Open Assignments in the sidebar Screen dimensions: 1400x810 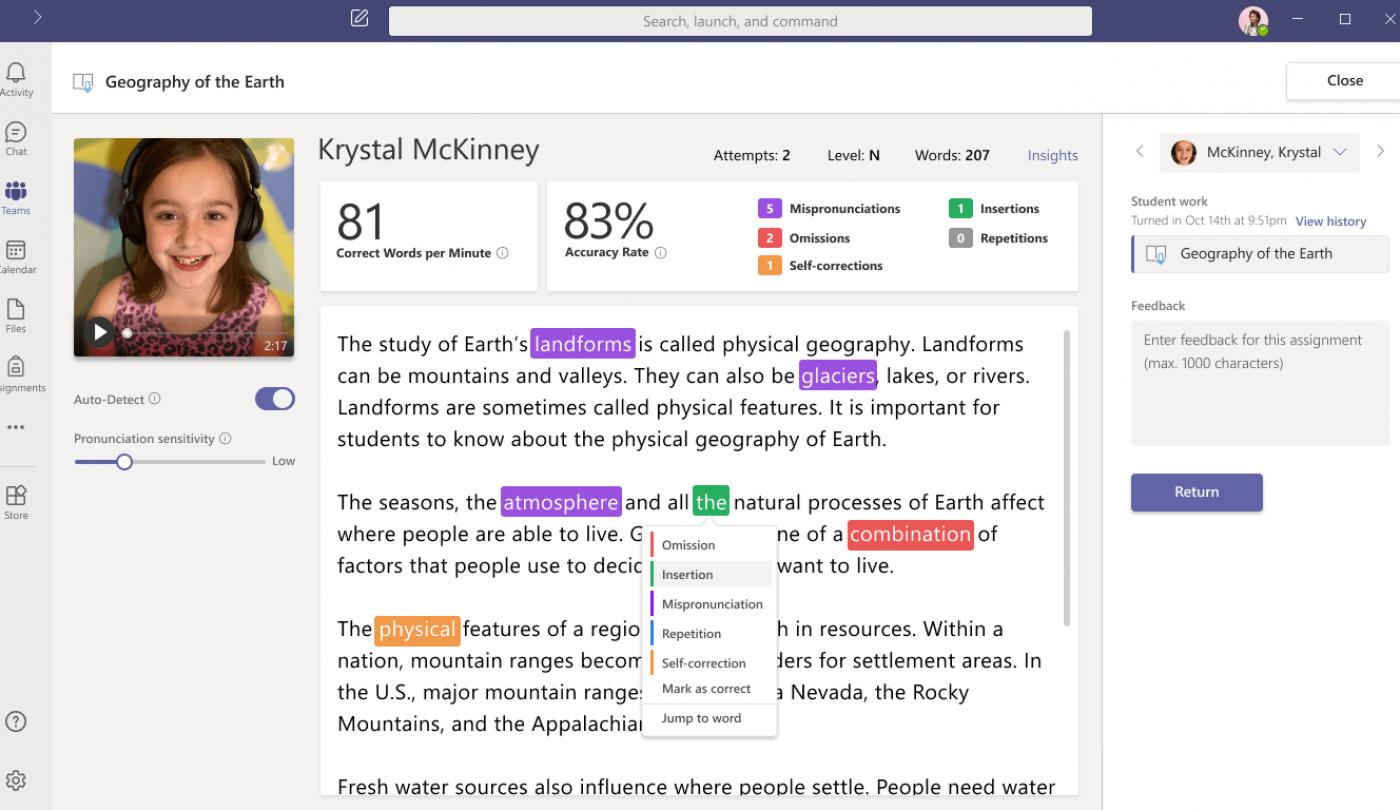16,367
